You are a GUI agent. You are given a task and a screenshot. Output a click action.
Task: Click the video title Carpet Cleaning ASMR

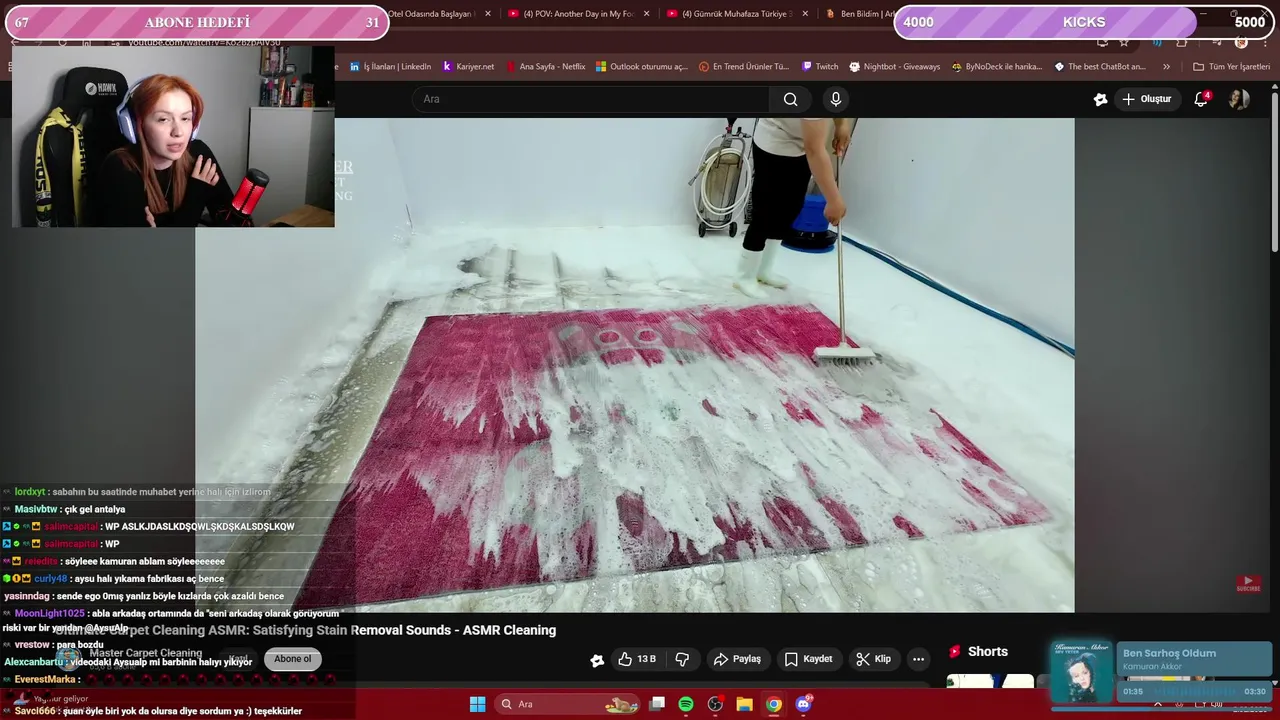(306, 630)
